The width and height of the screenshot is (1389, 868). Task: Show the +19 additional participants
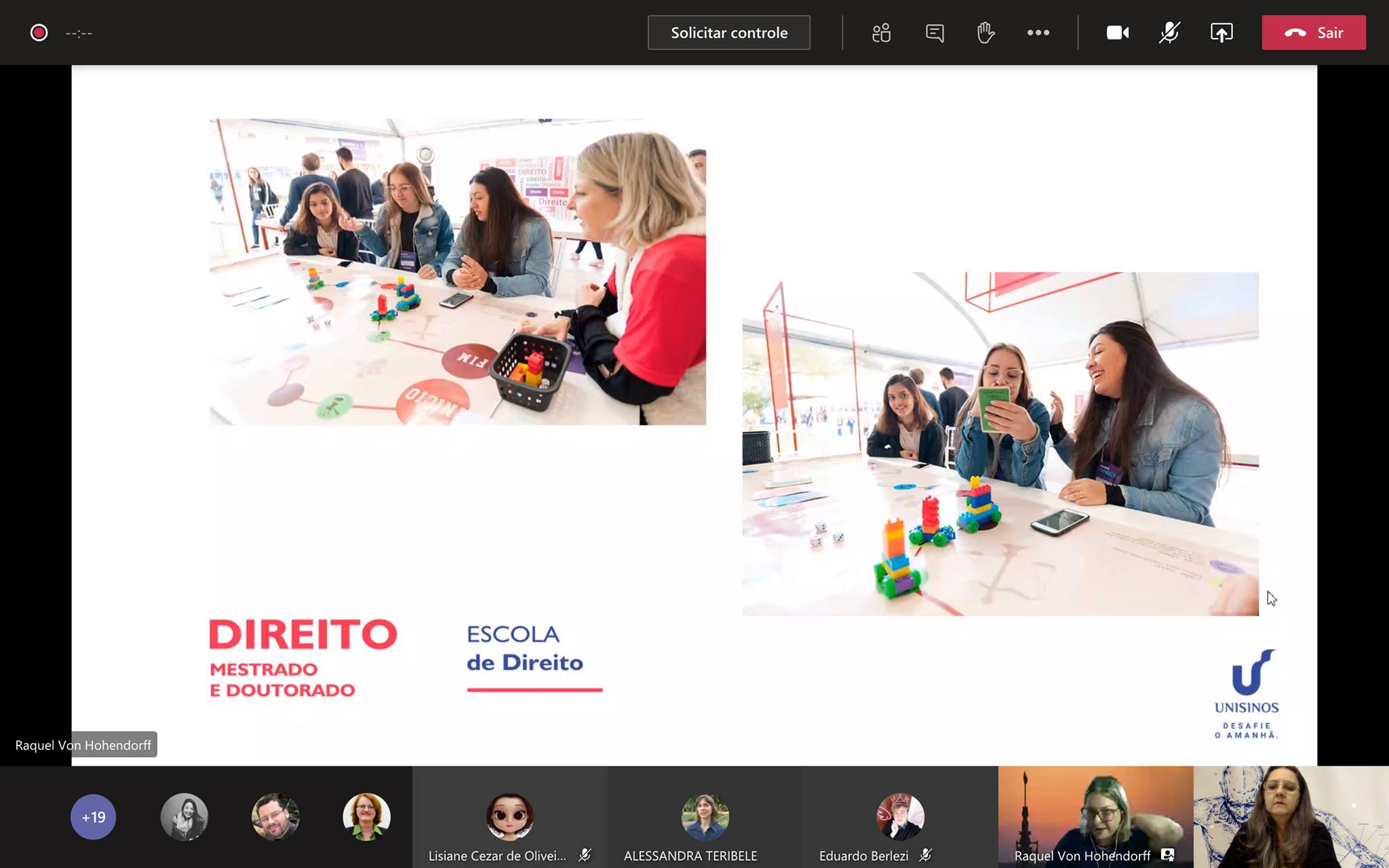coord(93,816)
